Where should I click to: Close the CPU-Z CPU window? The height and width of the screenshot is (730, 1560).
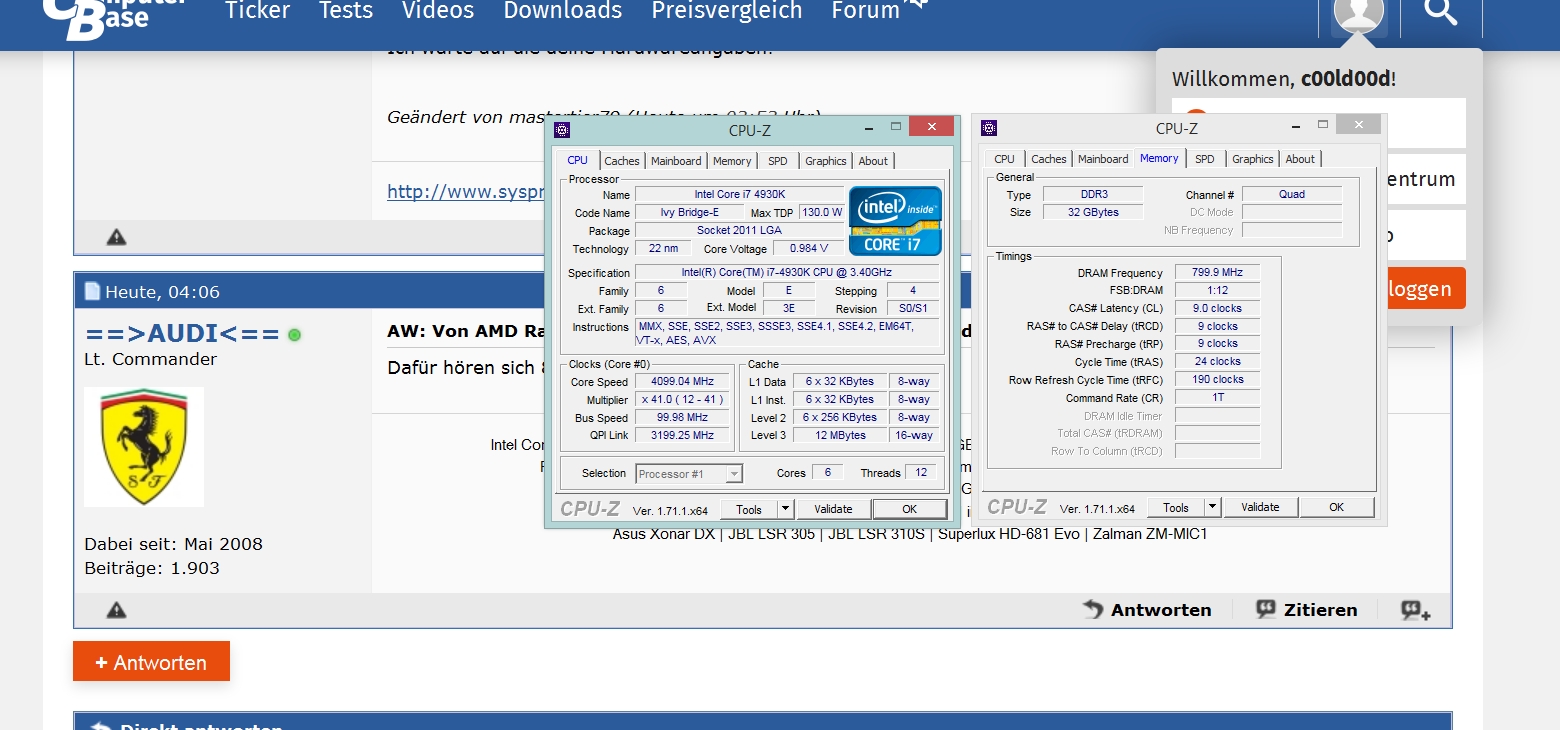pyautogui.click(x=932, y=127)
